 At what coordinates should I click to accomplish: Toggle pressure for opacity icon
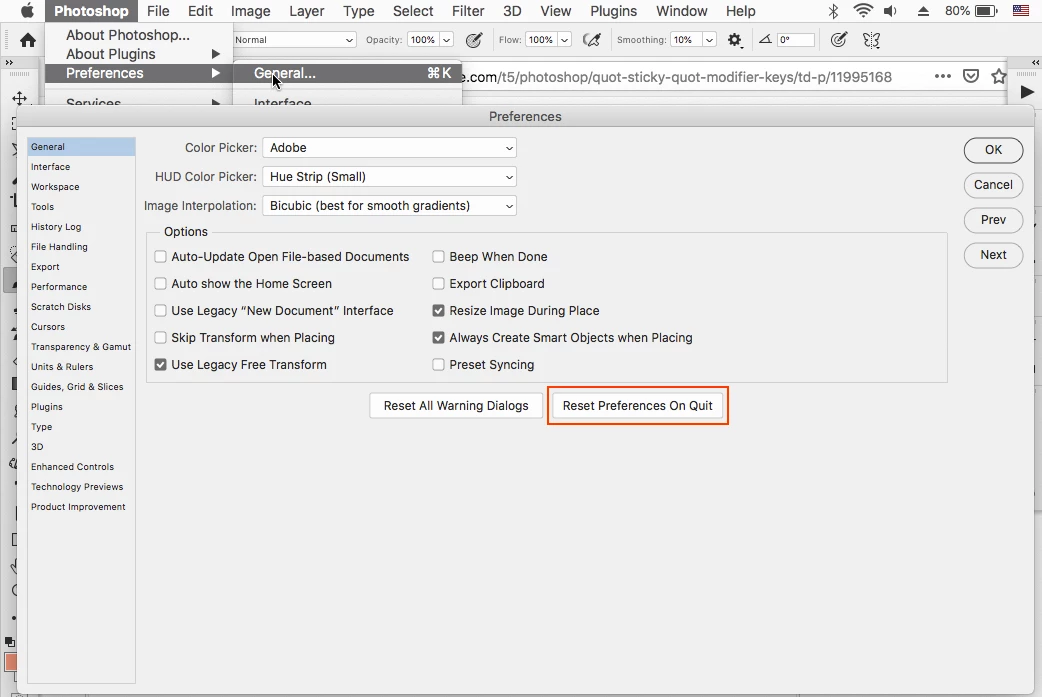474,40
